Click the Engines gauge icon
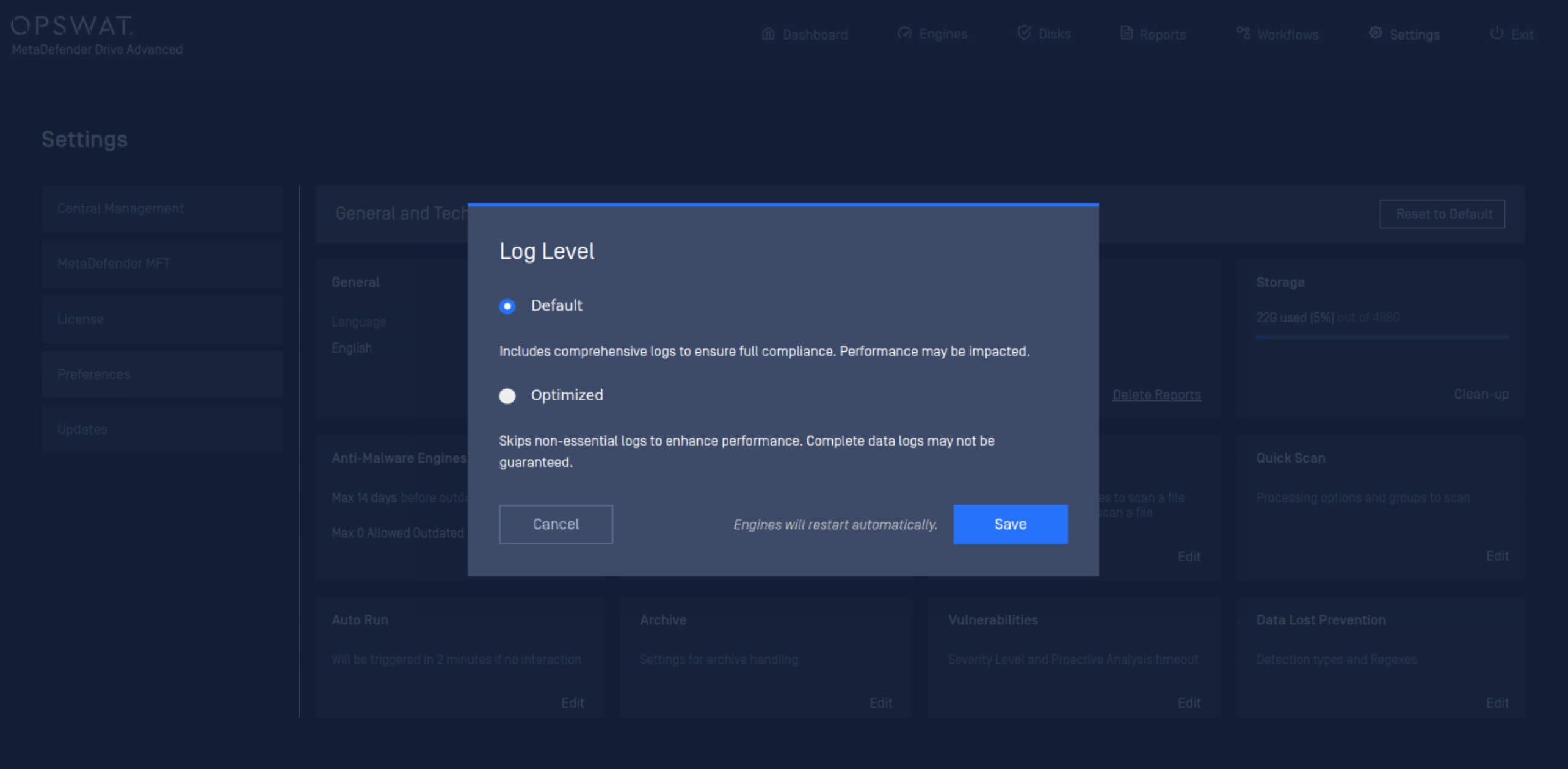The width and height of the screenshot is (1568, 769). pyautogui.click(x=904, y=34)
